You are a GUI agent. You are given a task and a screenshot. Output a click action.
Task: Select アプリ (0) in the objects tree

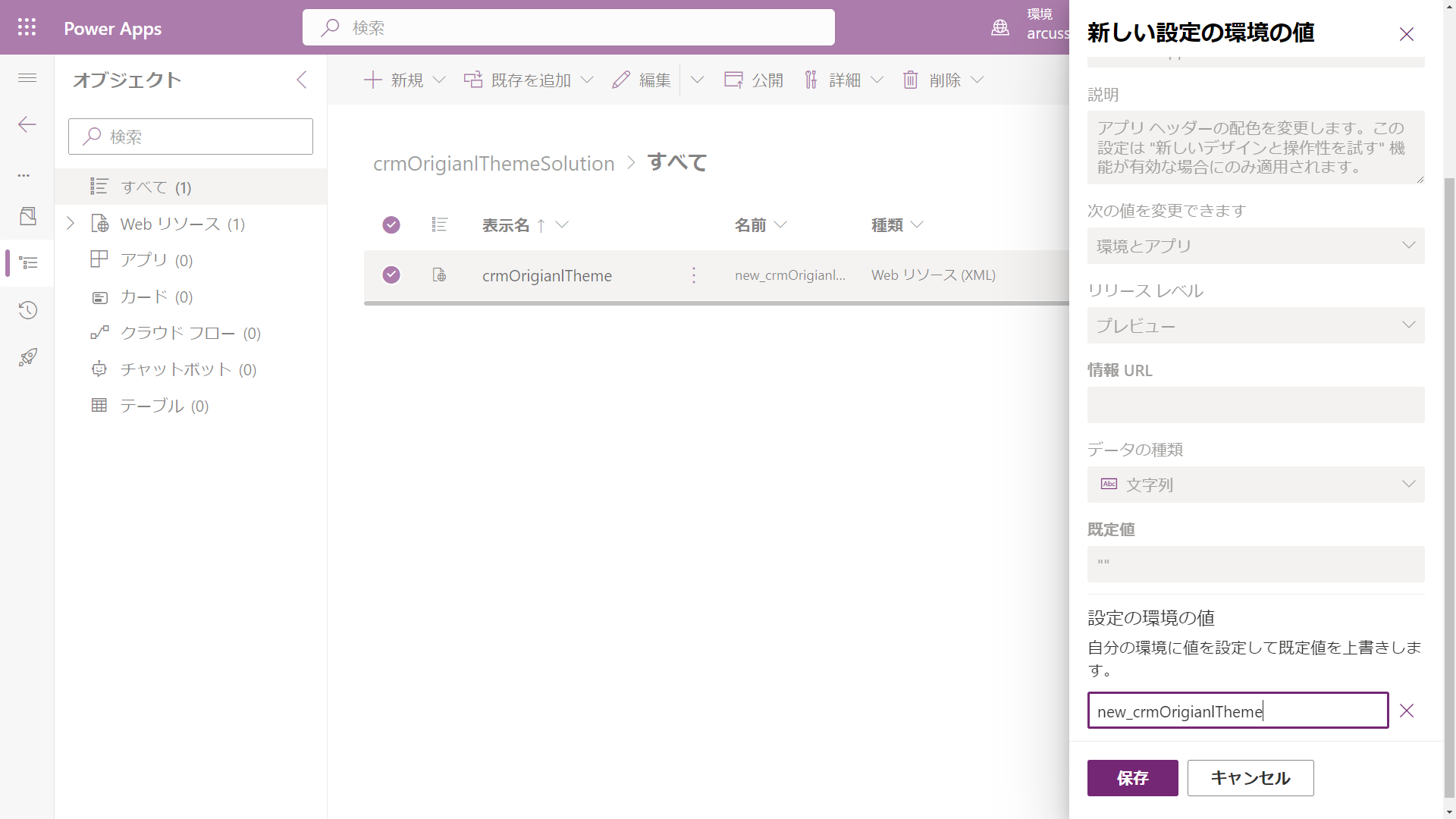[191, 260]
